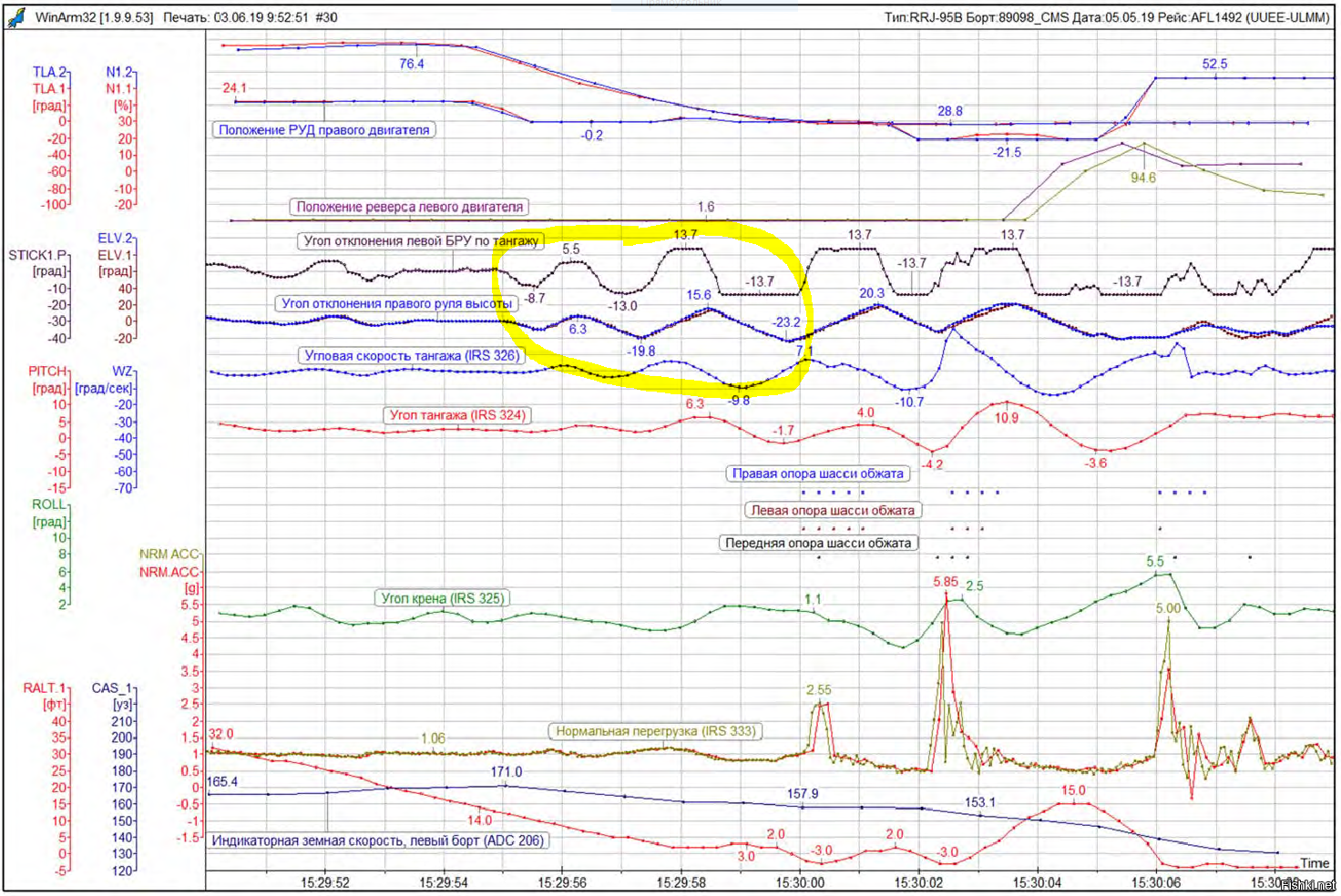Click the N1 value label 76.4
This screenshot has height=896, width=1341.
412,64
